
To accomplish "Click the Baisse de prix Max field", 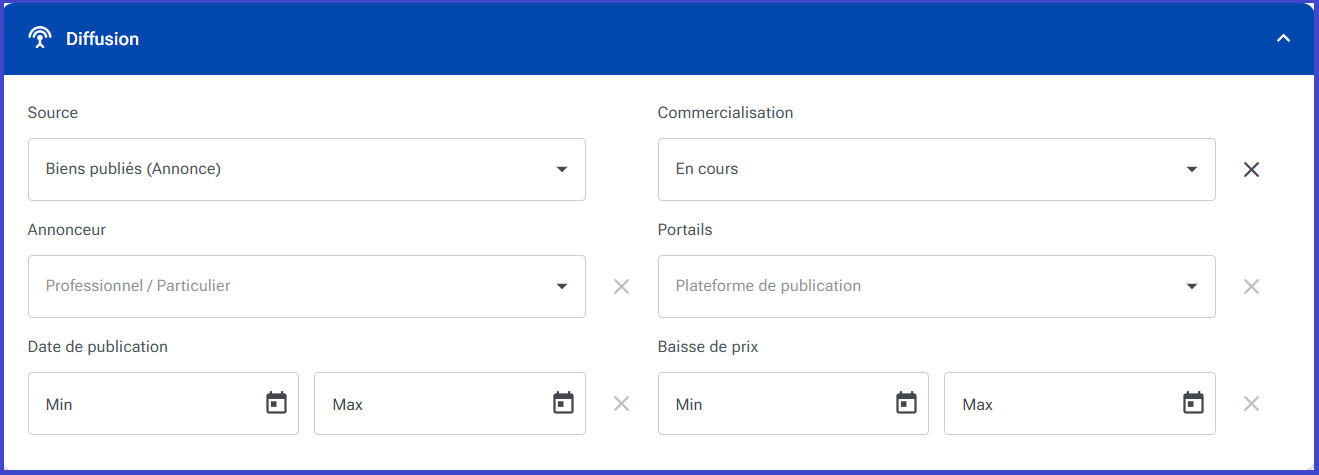I will click(x=1080, y=403).
